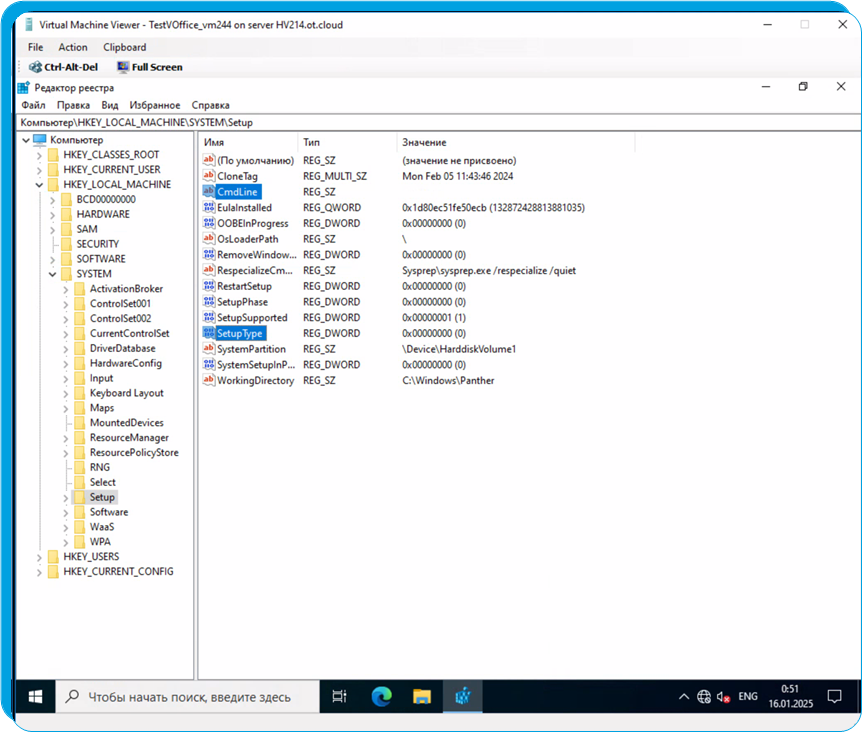Click the Компьютер computer icon
Viewport: 862px width, 732px height.
[x=40, y=140]
